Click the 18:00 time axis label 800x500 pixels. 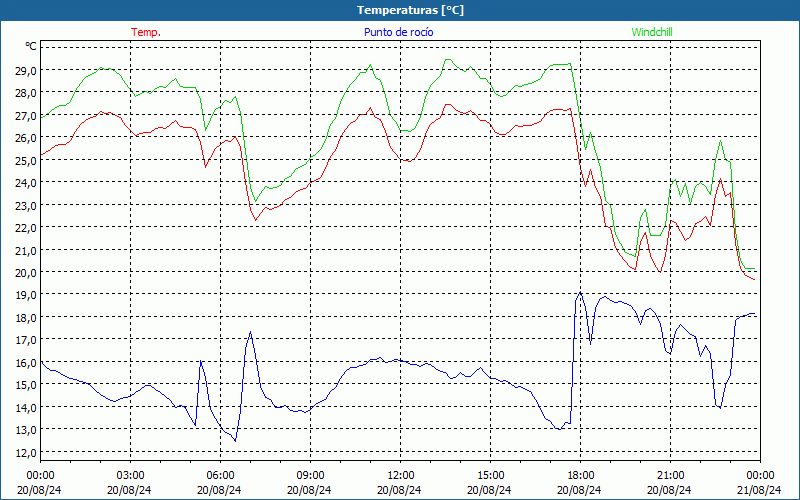(580, 476)
